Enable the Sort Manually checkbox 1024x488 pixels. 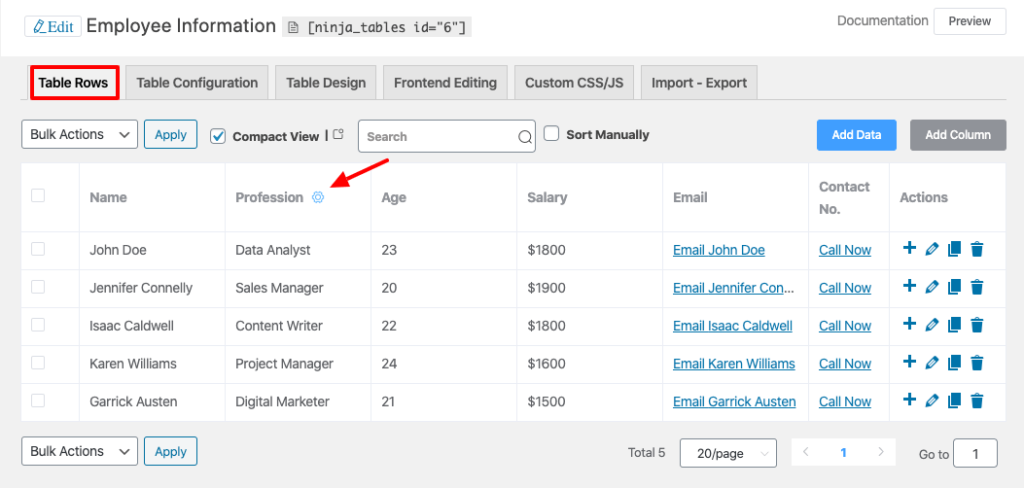(x=551, y=134)
